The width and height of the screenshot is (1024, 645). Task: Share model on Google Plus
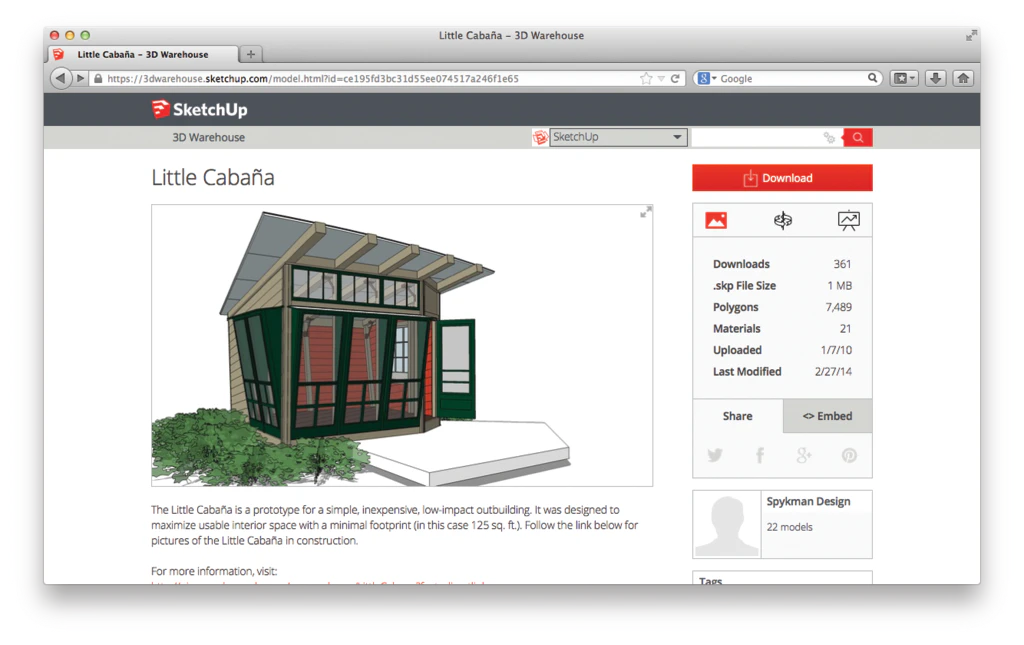pos(804,455)
